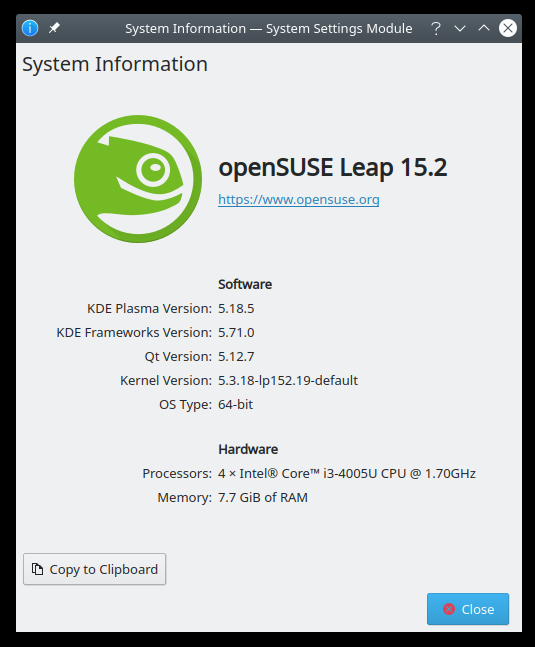Click the blue info icon in title bar
The height and width of the screenshot is (647, 535).
point(30,28)
